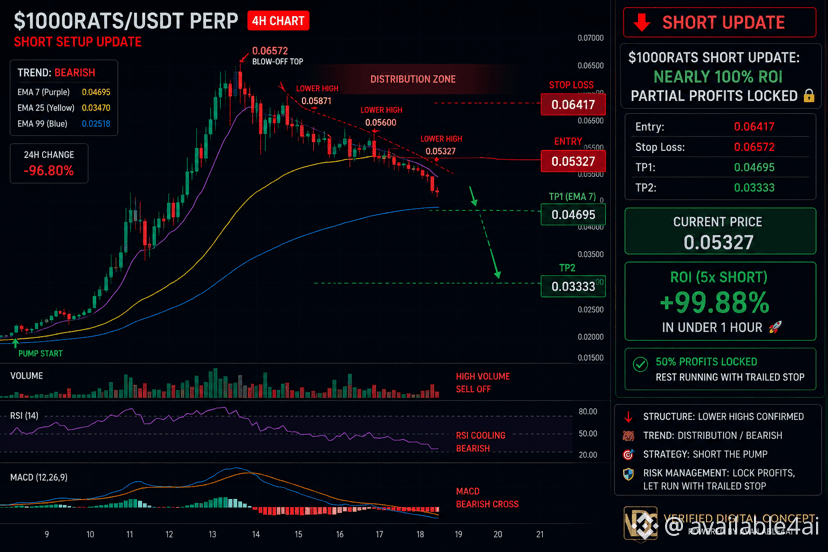Click the lock icon after PARTIAL PROFITS LOCKED
Image resolution: width=828 pixels, height=552 pixels.
pyautogui.click(x=808, y=96)
